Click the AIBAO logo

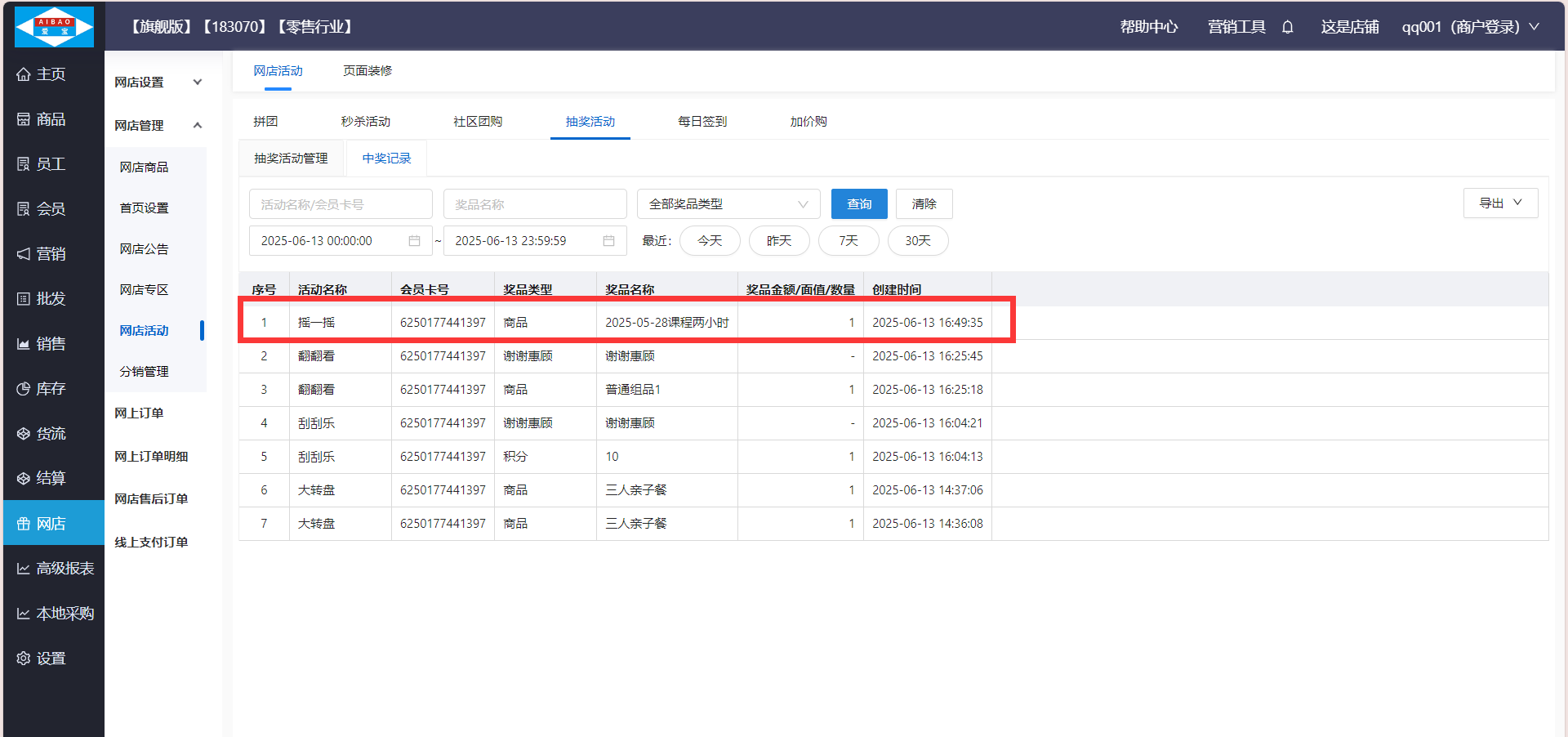[54, 27]
